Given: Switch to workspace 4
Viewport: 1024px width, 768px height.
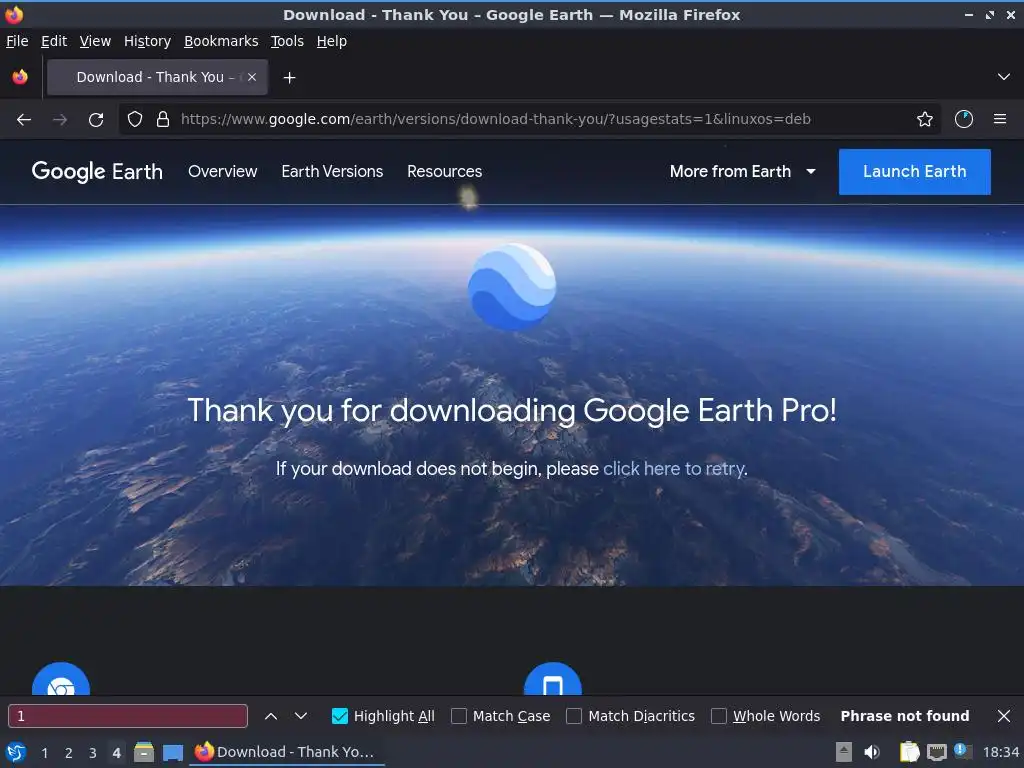Looking at the screenshot, I should click(116, 753).
